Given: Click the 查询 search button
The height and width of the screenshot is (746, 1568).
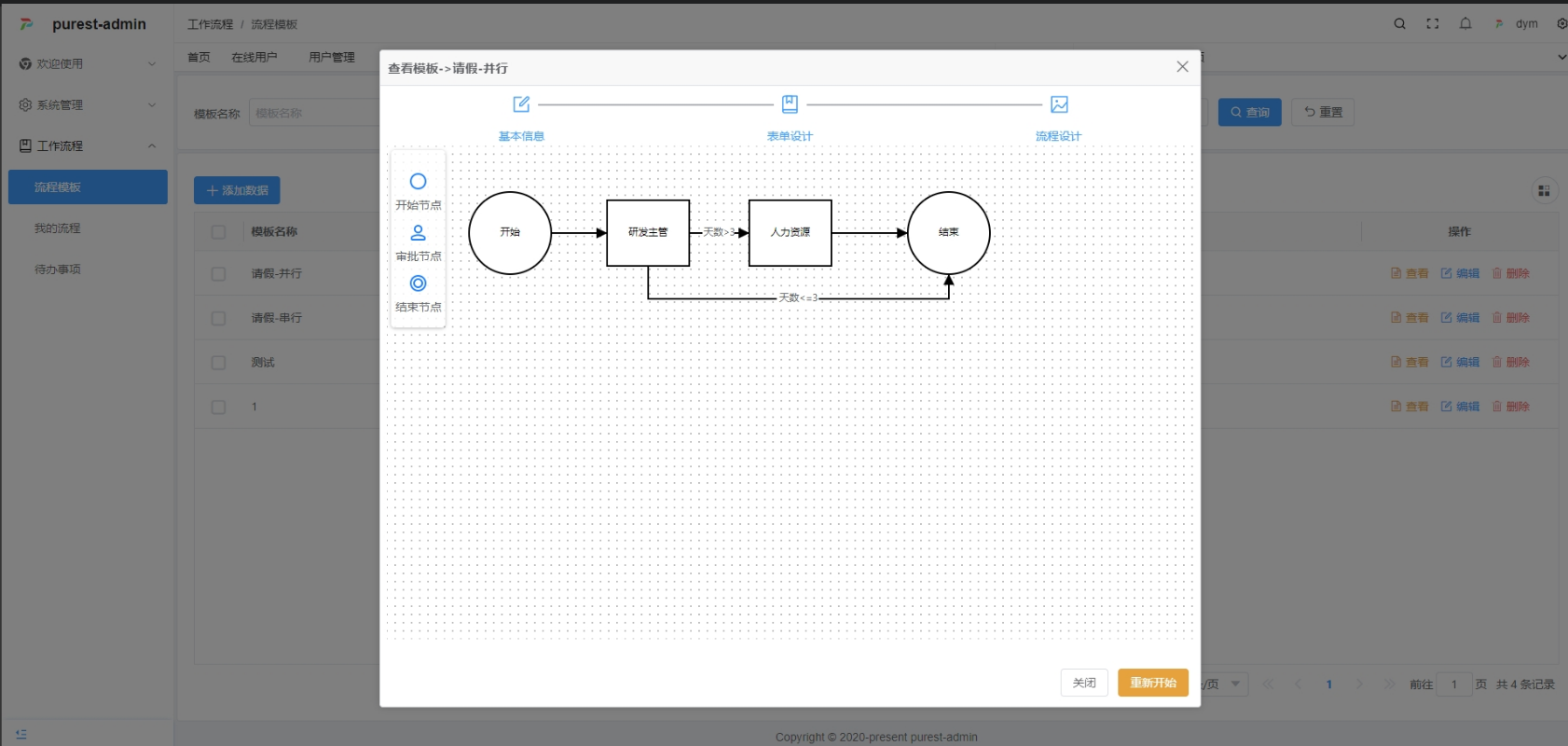Looking at the screenshot, I should tap(1250, 112).
